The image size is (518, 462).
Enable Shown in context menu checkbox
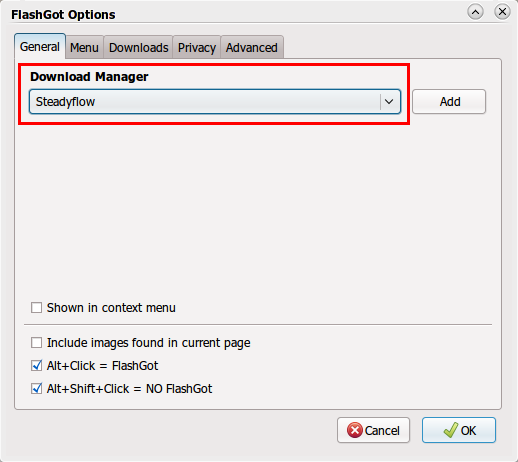pos(36,307)
